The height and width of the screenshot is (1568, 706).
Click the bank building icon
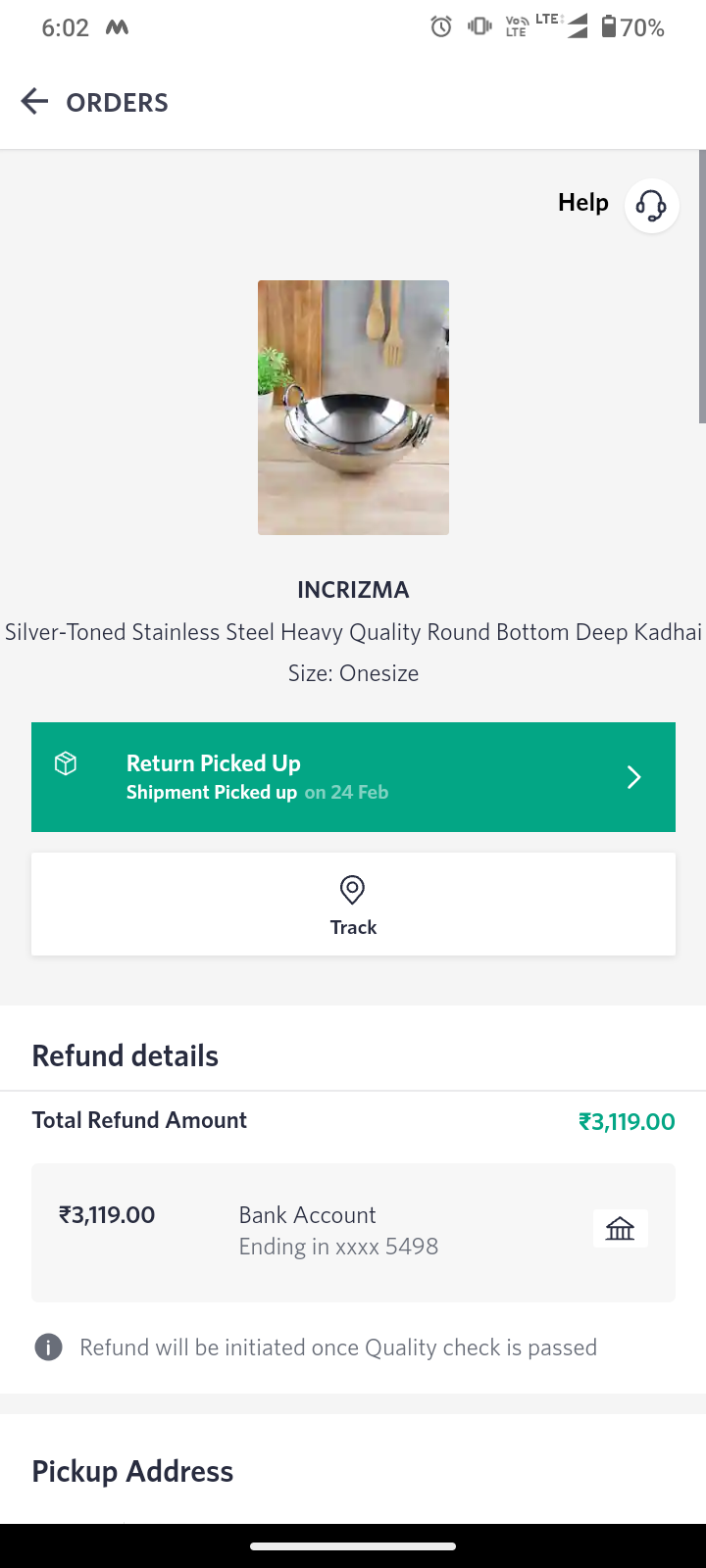coord(620,1228)
